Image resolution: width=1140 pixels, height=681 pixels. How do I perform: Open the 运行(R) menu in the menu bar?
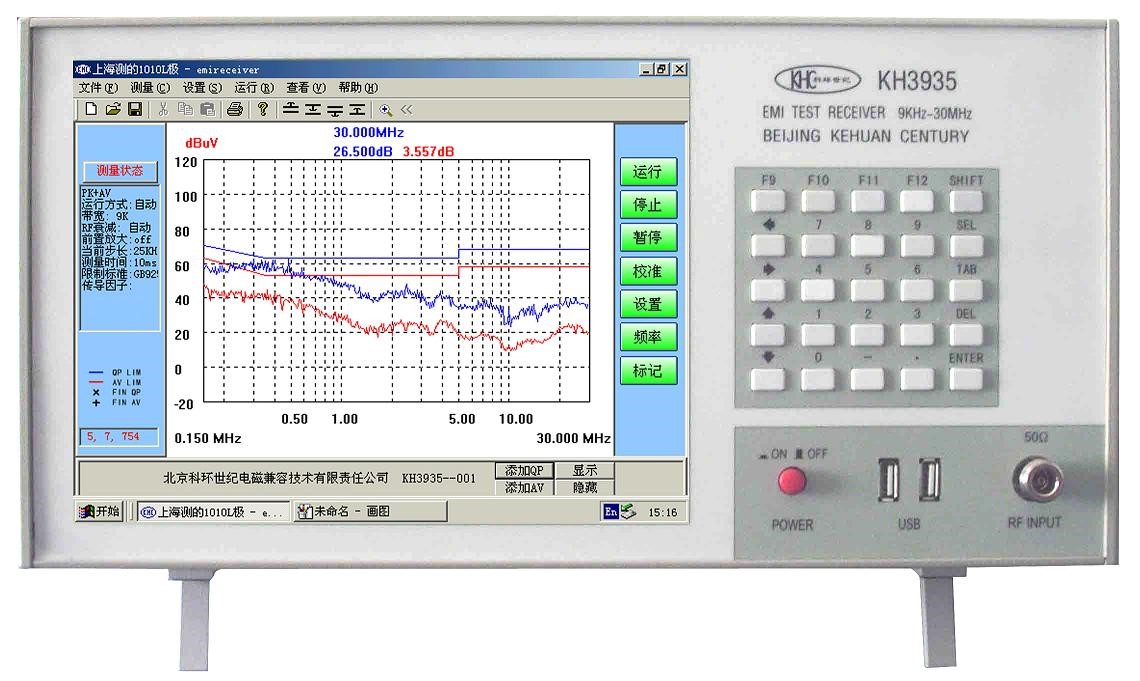click(254, 88)
